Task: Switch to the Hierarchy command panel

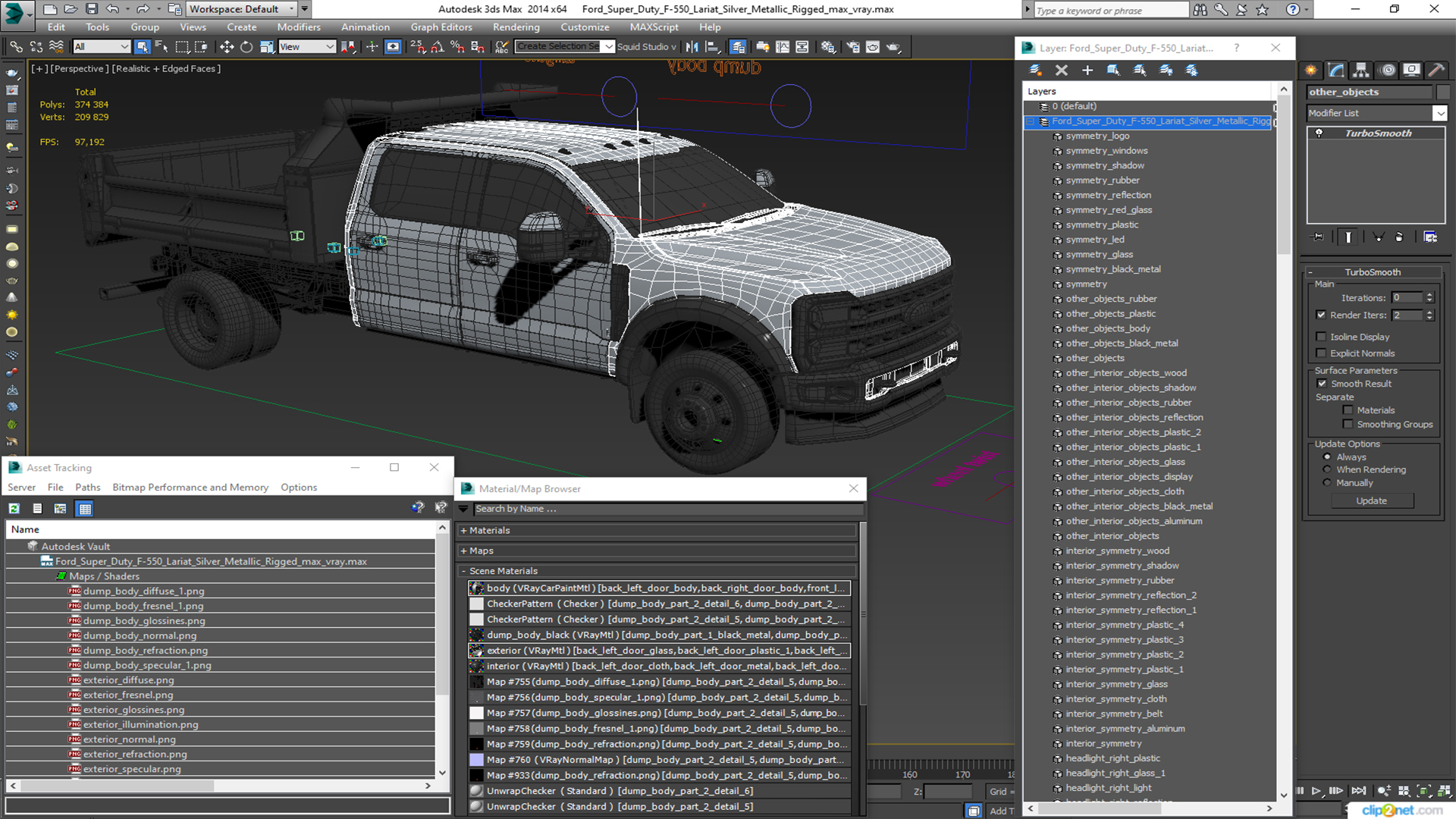Action: [x=1362, y=70]
